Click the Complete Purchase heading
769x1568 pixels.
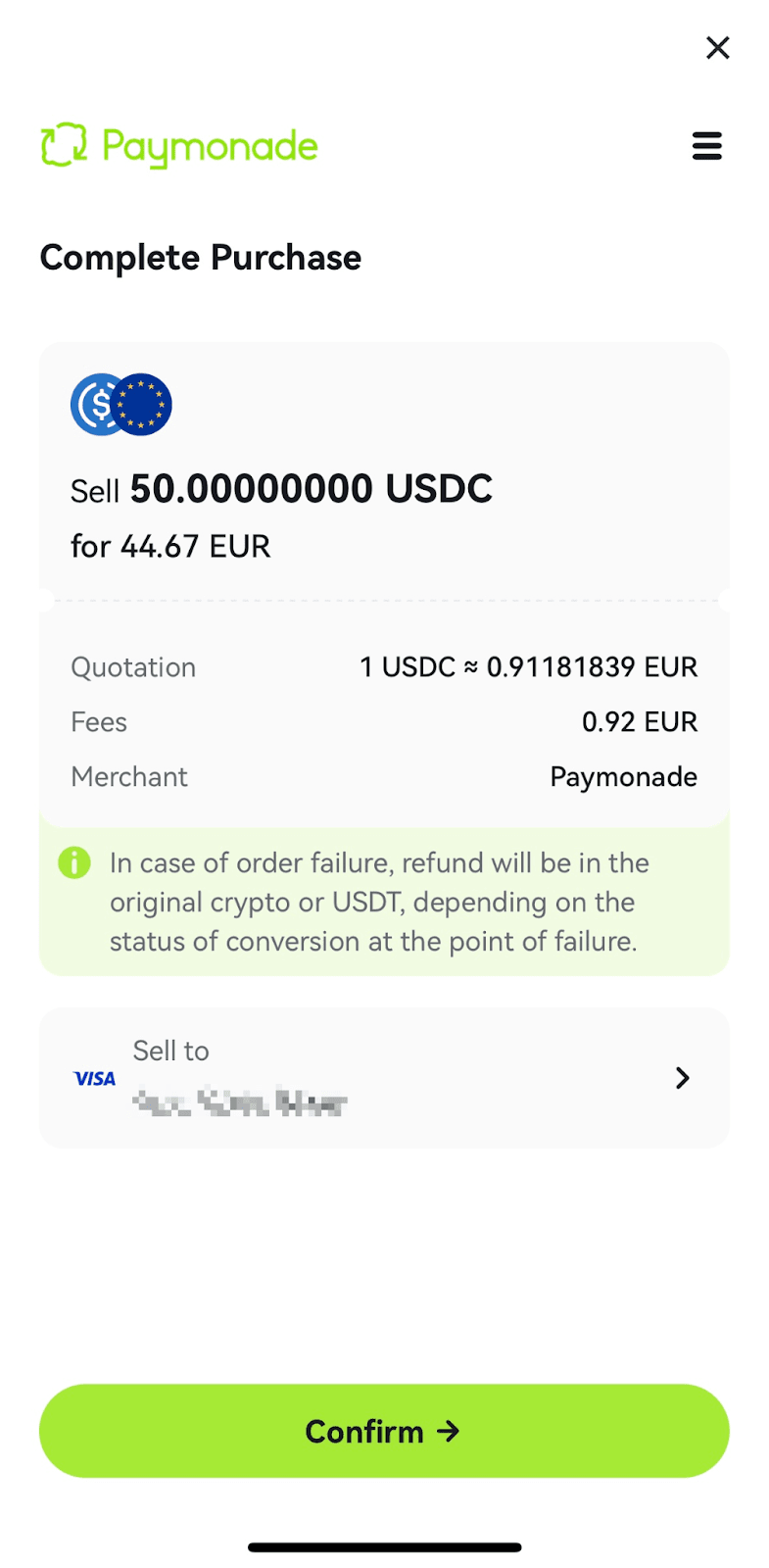pyautogui.click(x=201, y=258)
